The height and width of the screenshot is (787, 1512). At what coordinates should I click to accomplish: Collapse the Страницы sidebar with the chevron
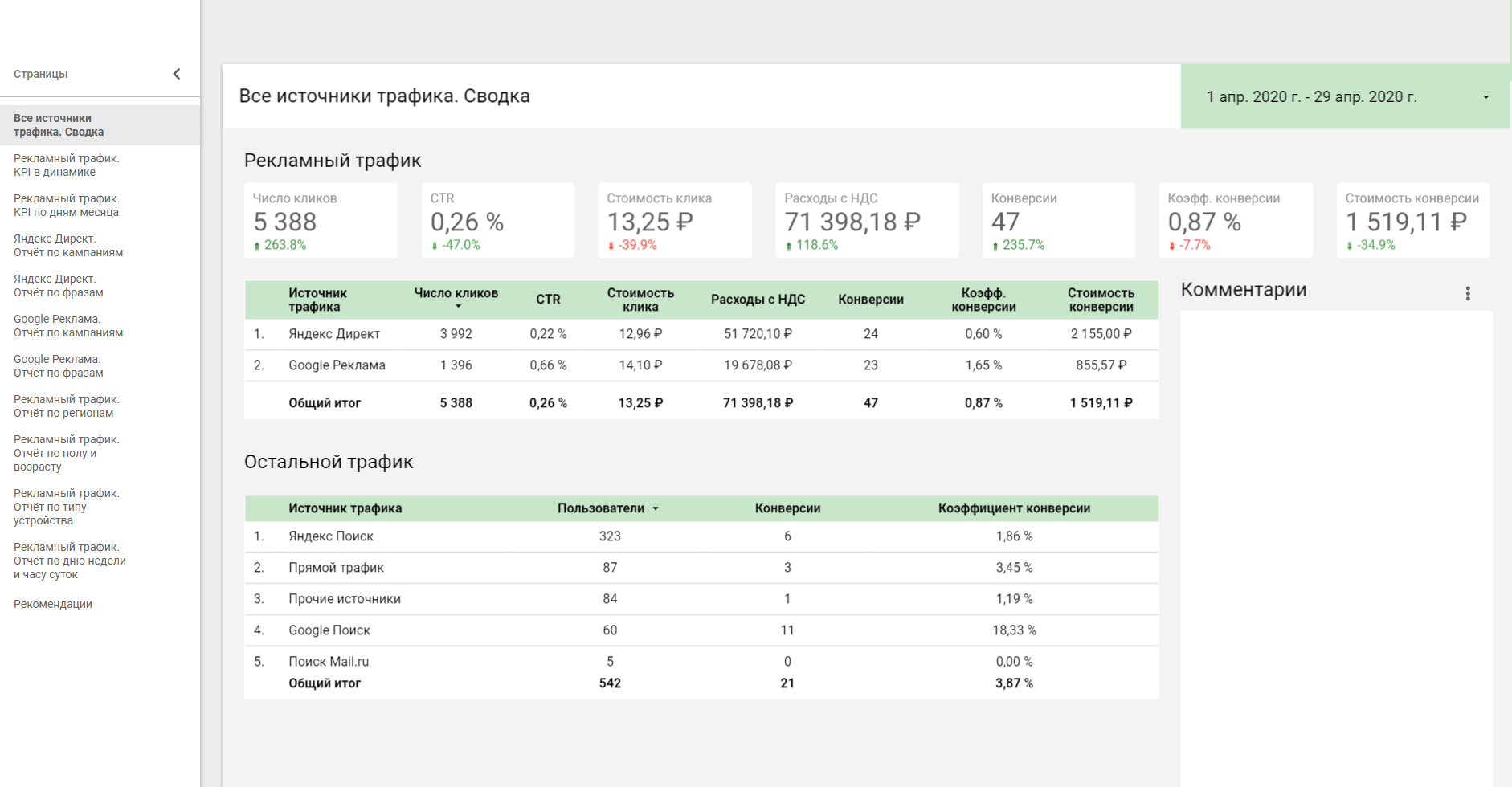pos(177,74)
